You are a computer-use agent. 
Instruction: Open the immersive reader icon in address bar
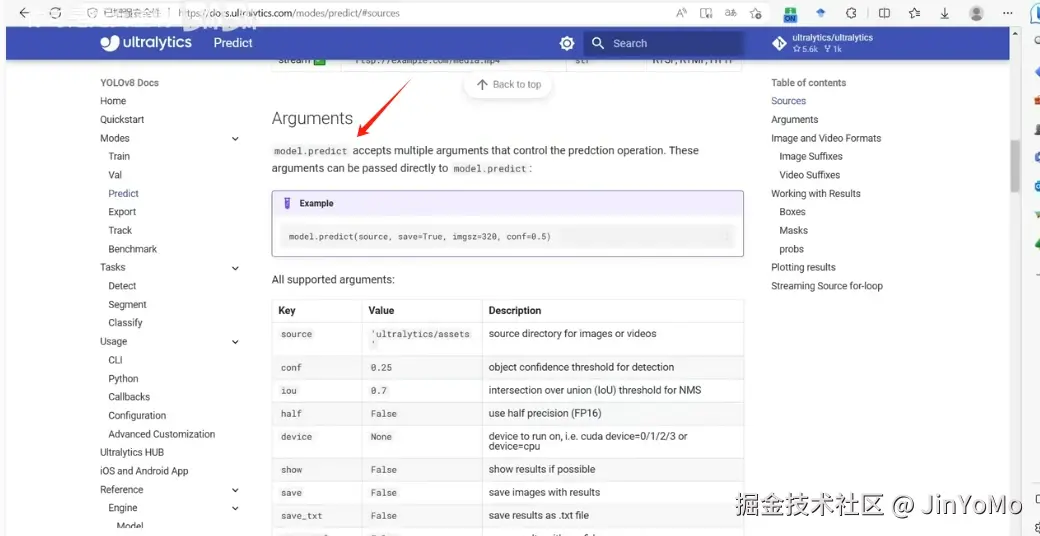[x=706, y=13]
